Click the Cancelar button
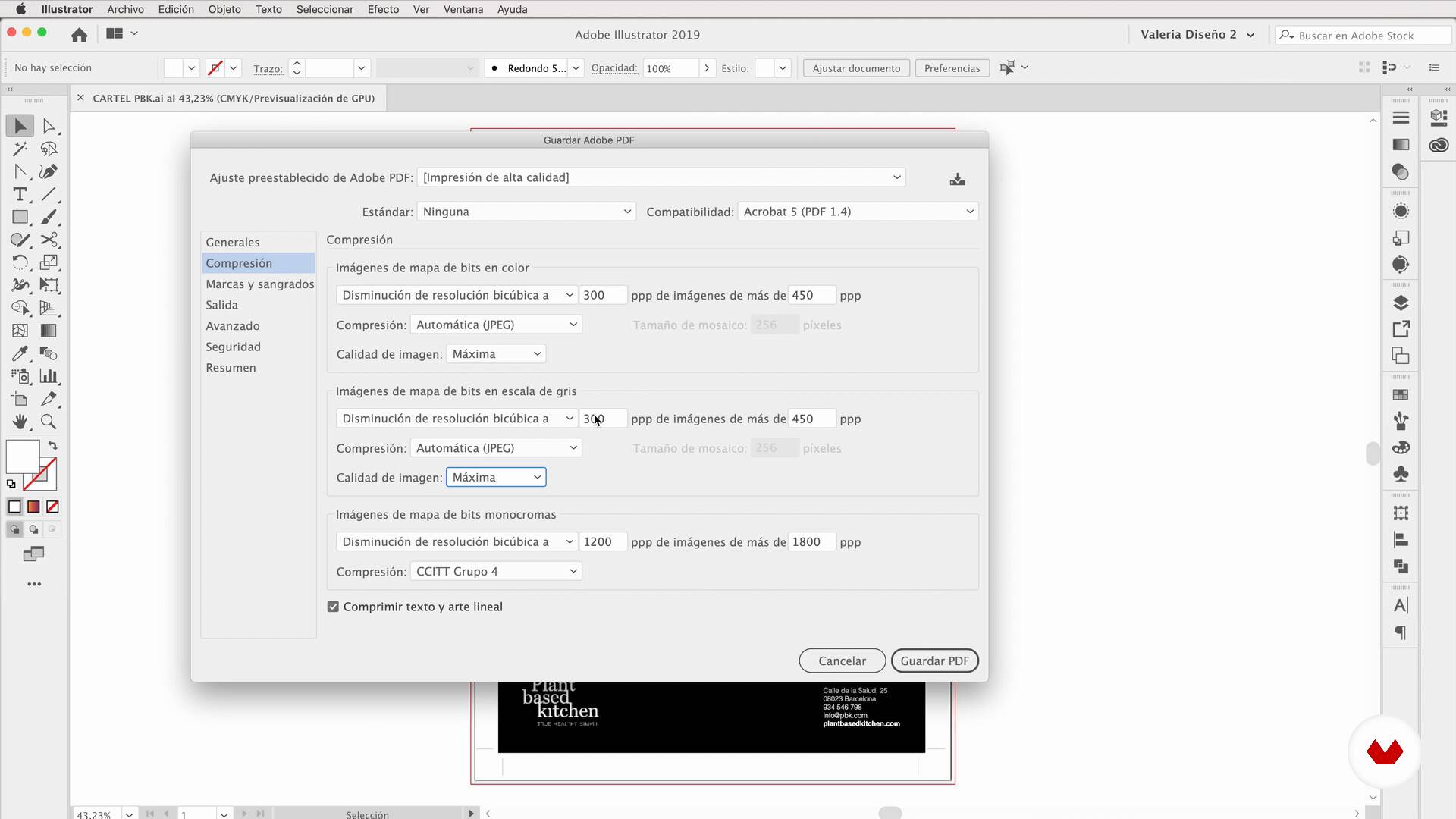The height and width of the screenshot is (819, 1456). (x=842, y=661)
